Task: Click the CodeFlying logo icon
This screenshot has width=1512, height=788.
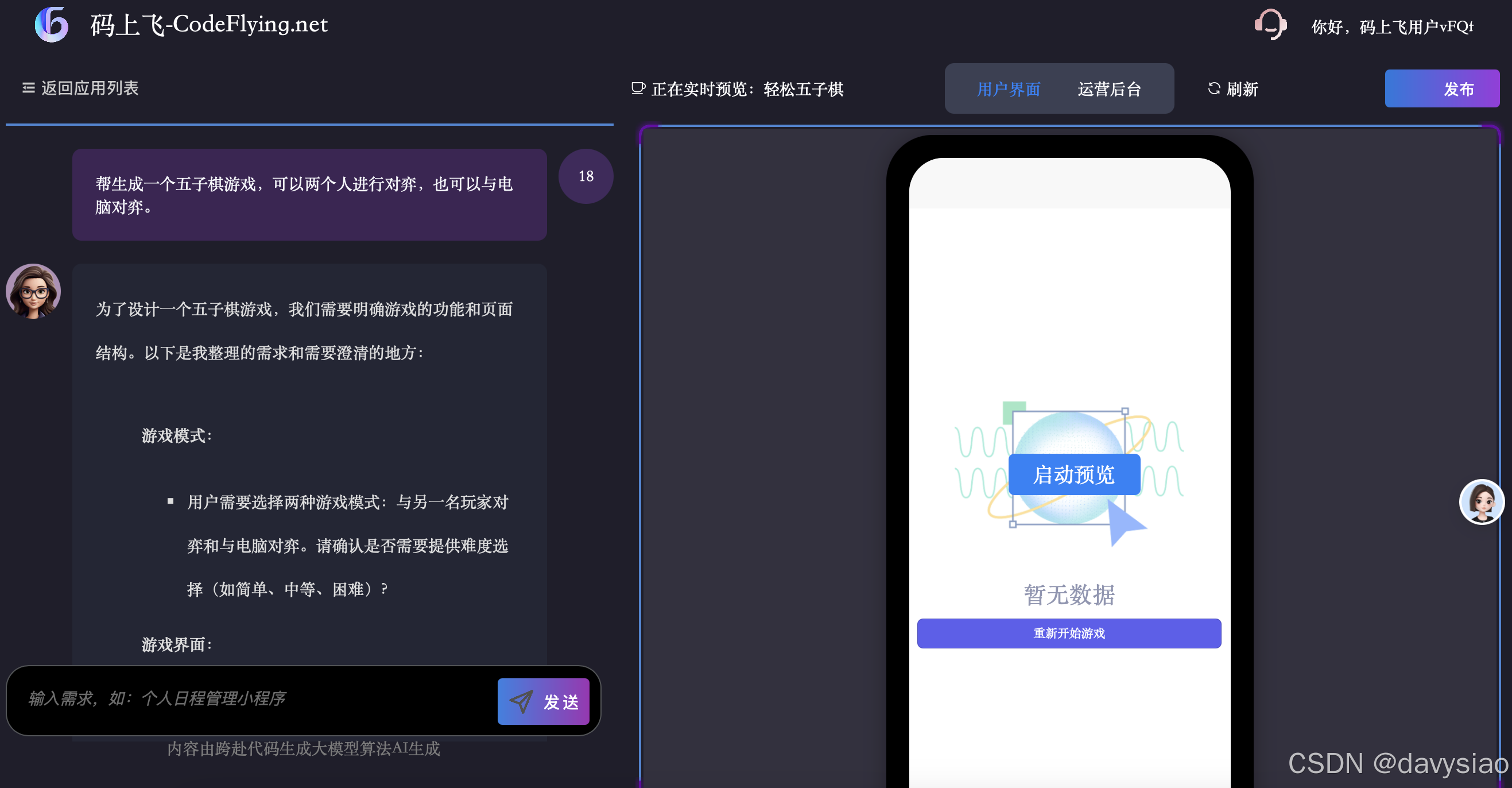Action: coord(52,25)
